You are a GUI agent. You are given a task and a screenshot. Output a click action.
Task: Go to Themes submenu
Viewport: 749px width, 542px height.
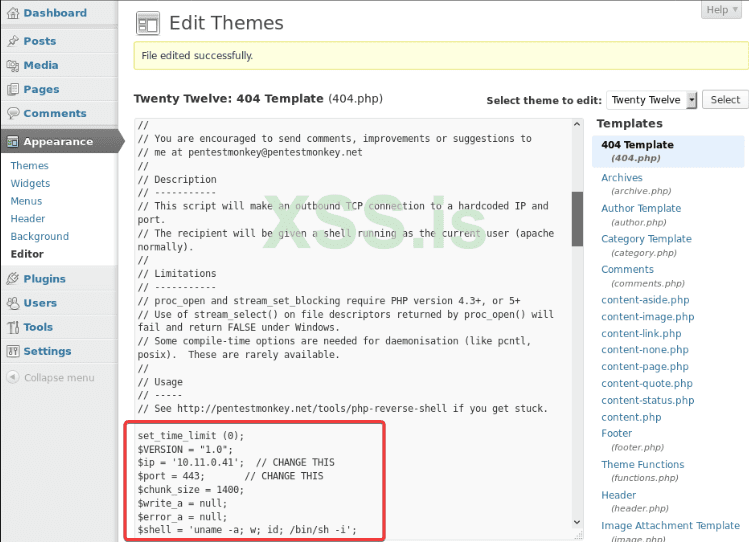tap(30, 166)
